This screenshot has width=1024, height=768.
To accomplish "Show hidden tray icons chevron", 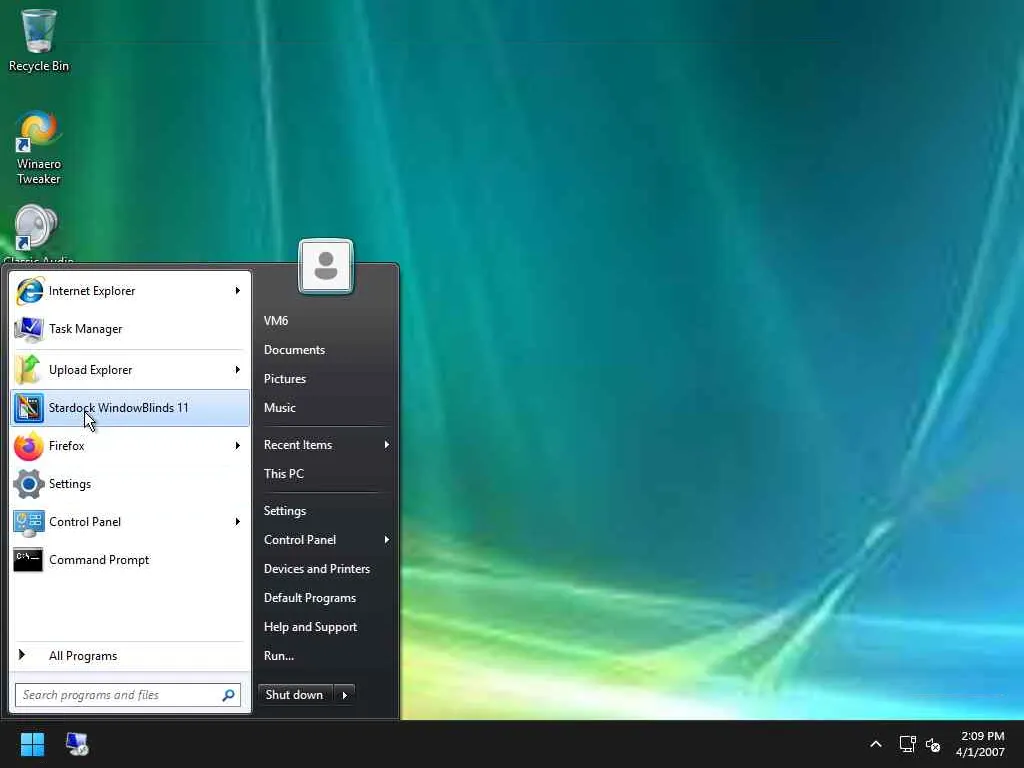I will tap(876, 744).
